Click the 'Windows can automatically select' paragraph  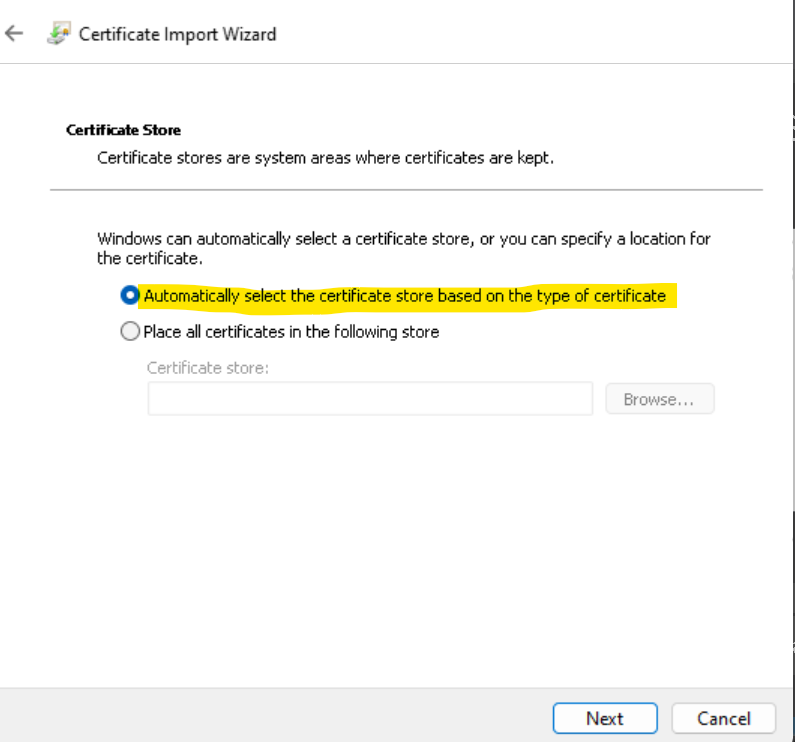[x=404, y=248]
